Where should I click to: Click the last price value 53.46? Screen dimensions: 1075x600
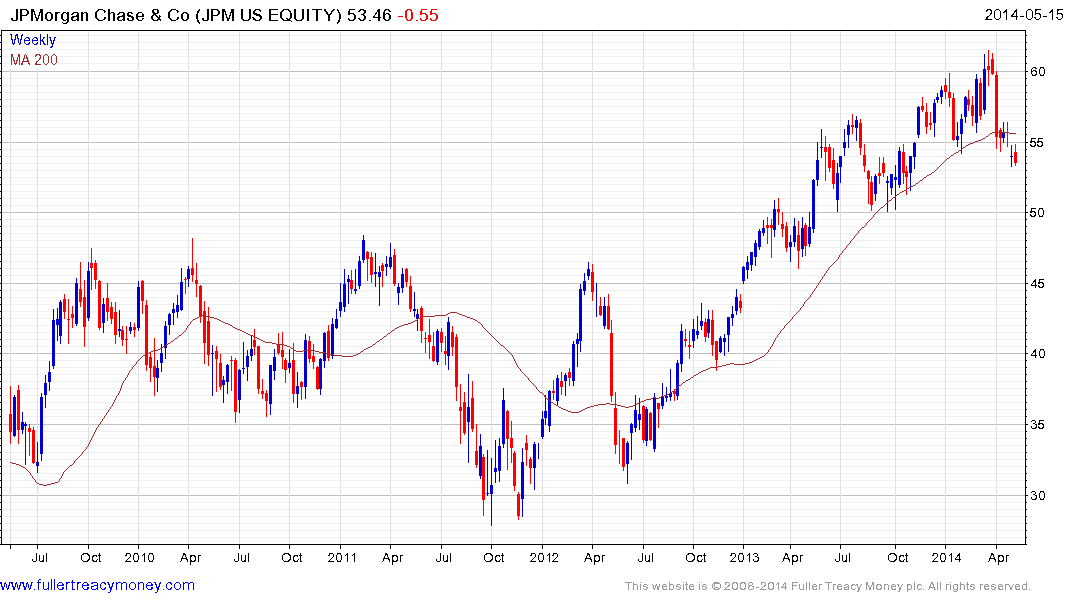[369, 15]
